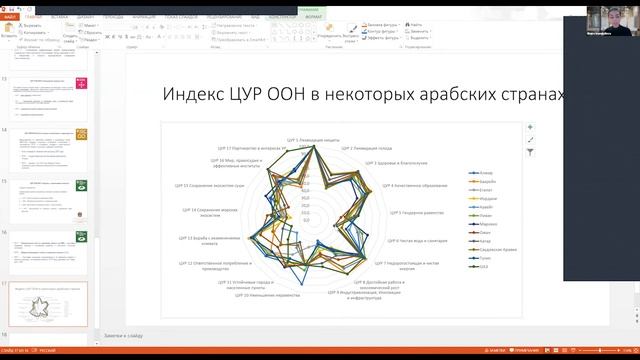640x360 pixels.
Task: Click the Copy (Копировать) command
Action: pyautogui.click(x=33, y=32)
